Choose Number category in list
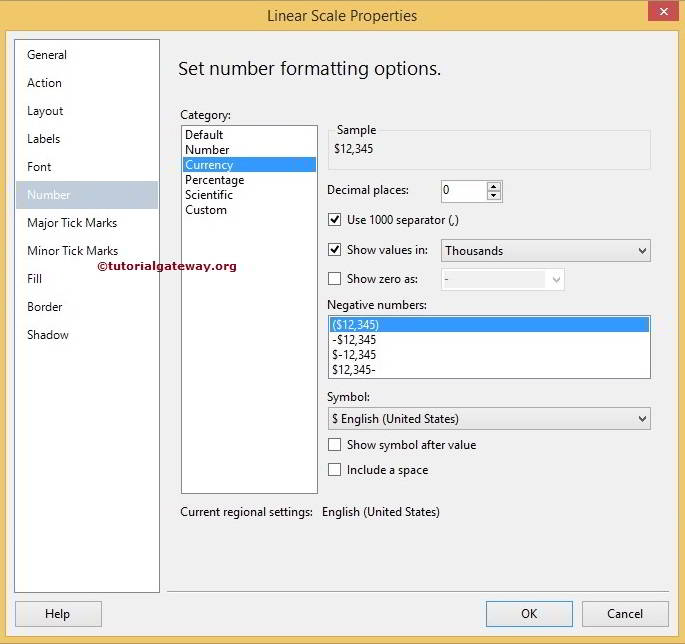685x644 pixels. tap(249, 149)
